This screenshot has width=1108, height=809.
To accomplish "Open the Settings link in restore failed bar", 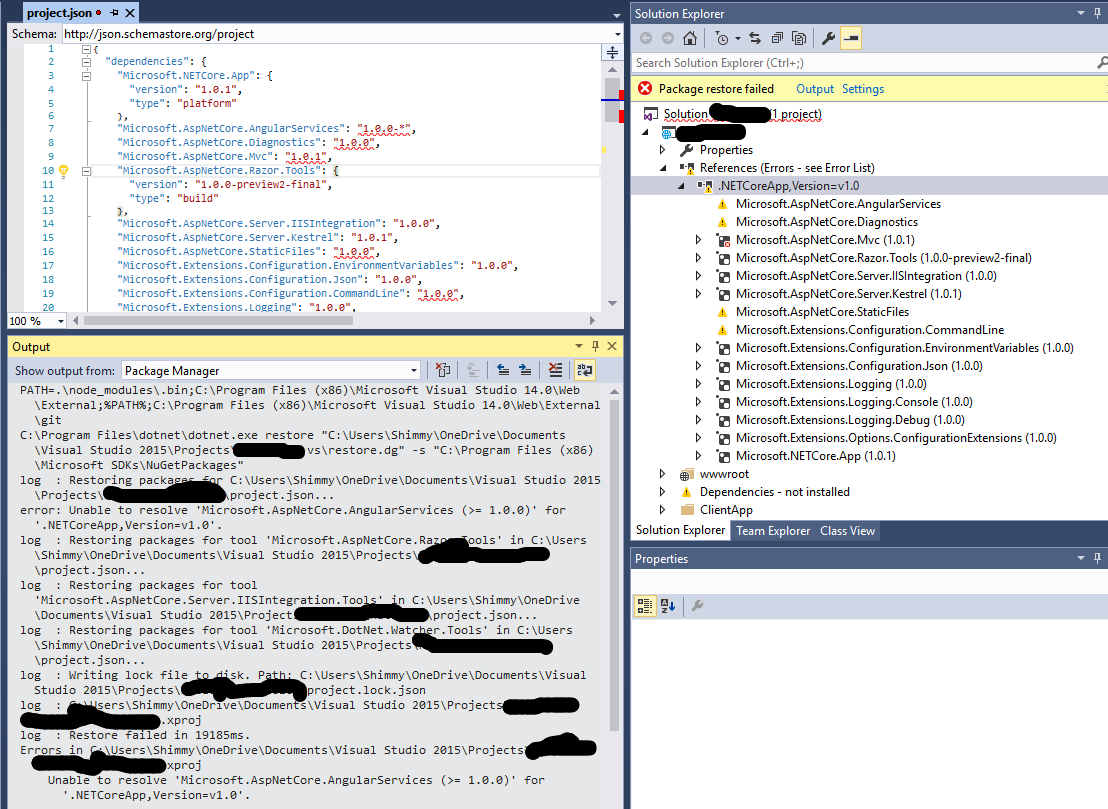I will click(x=863, y=89).
